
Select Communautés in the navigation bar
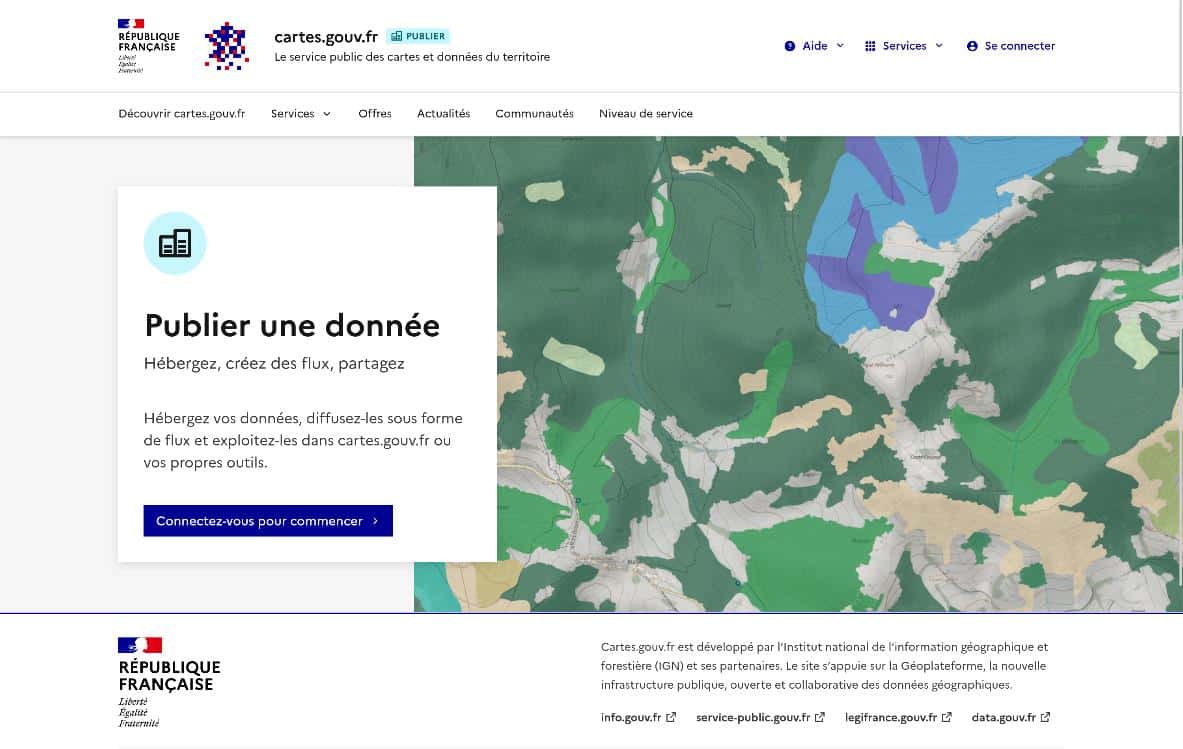click(534, 114)
